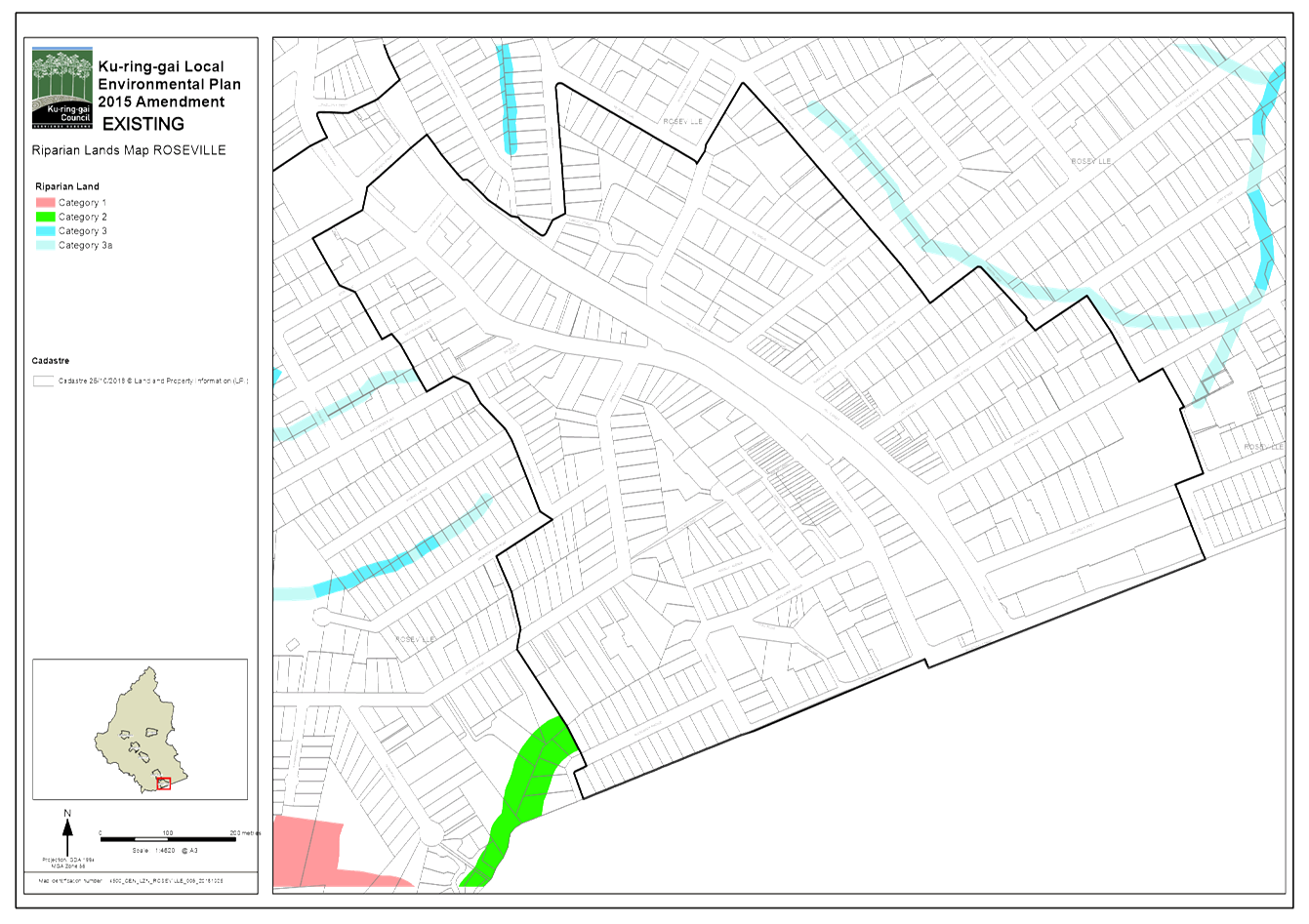Click the 'Riparian Land' legend heading
The height and width of the screenshot is (924, 1309).
67,186
